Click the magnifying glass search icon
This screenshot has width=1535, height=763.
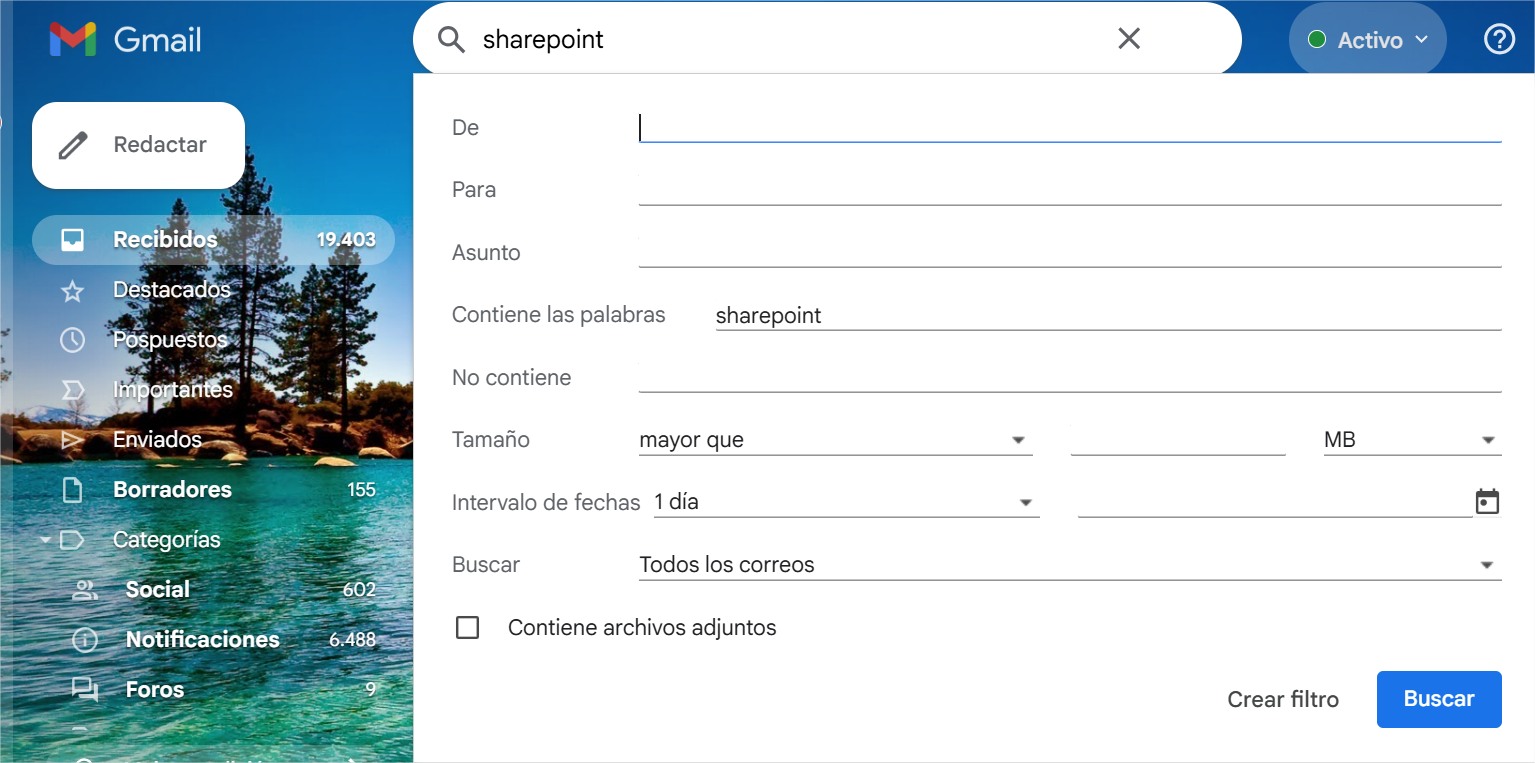click(x=452, y=39)
